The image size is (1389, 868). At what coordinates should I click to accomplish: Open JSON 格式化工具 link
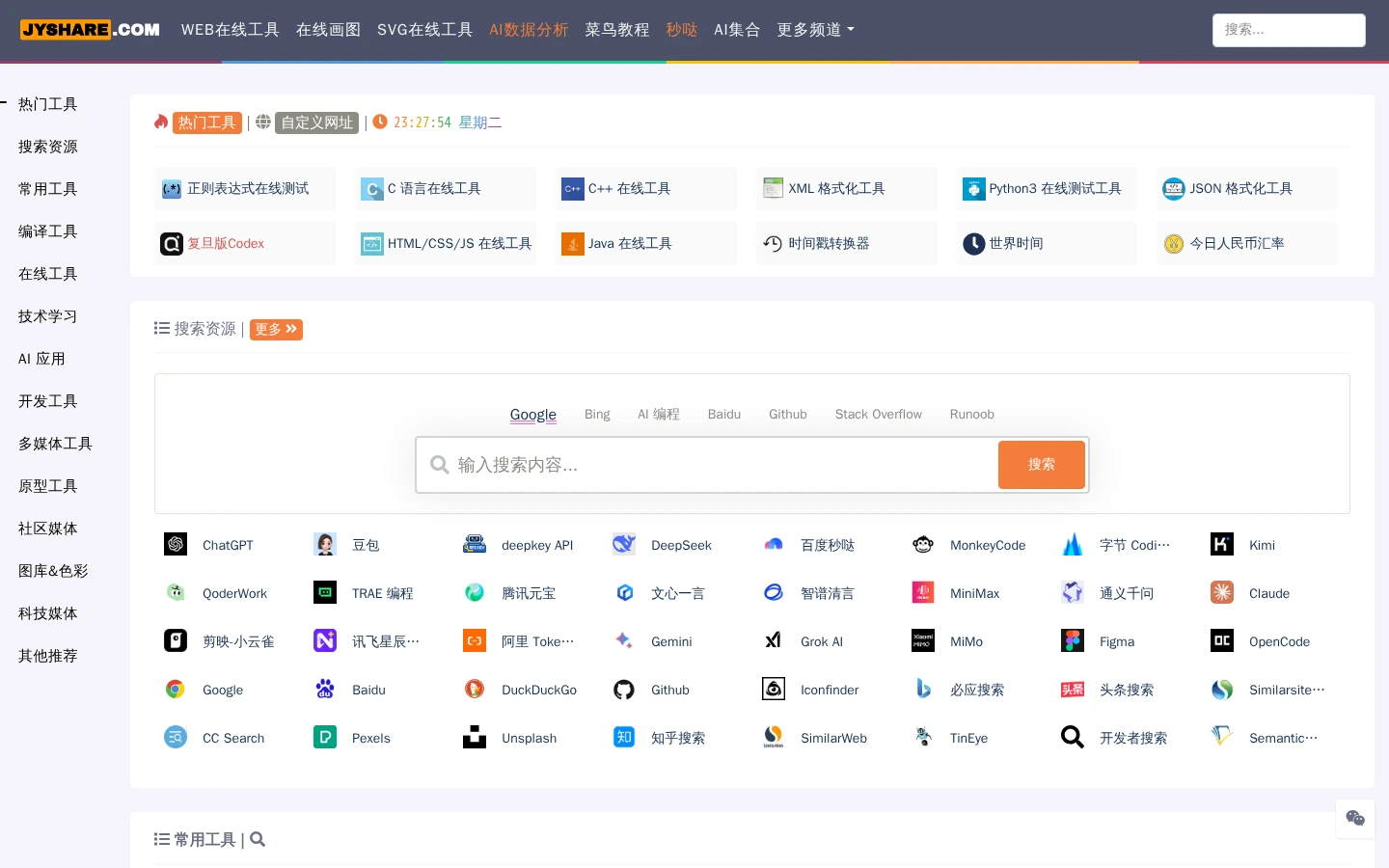(1247, 189)
